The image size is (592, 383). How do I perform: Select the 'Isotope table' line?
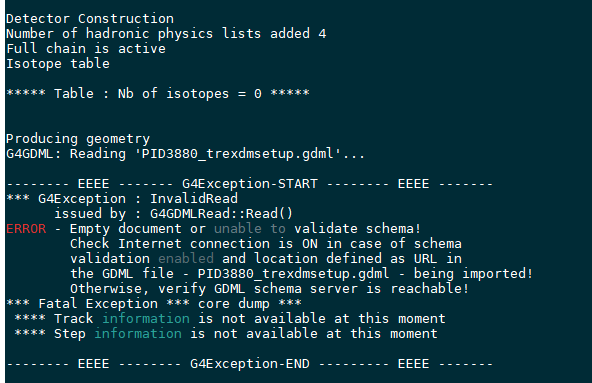tap(58, 63)
